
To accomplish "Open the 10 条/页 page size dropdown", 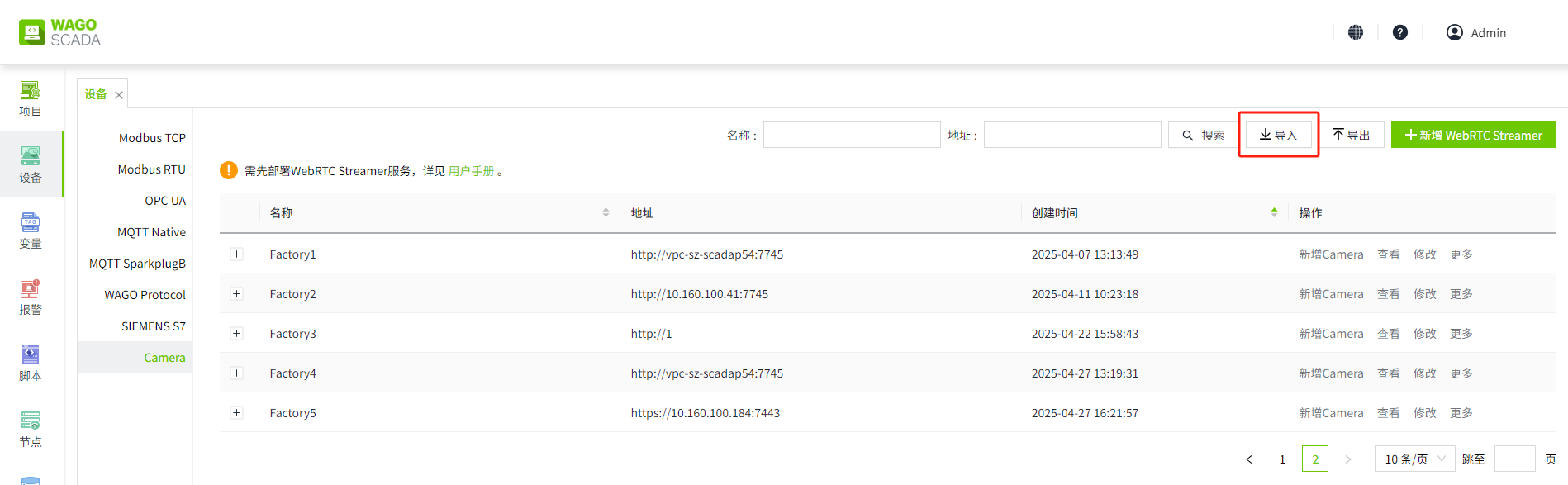I will 1414,459.
